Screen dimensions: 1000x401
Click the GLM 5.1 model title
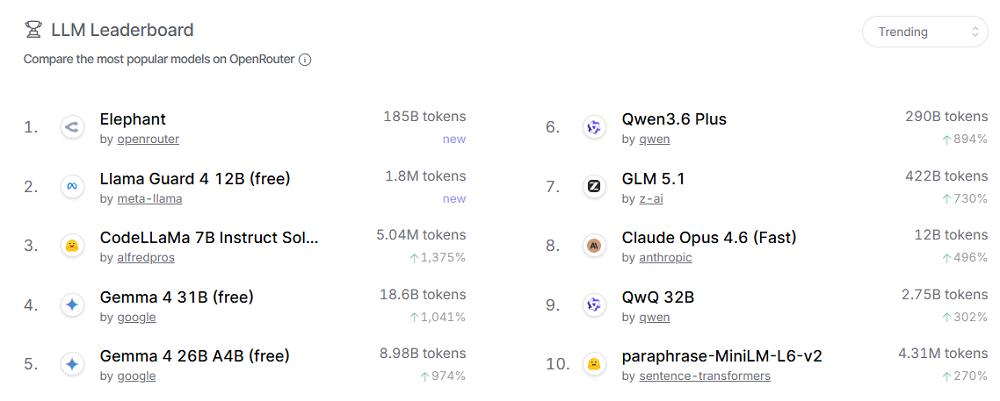click(x=653, y=179)
